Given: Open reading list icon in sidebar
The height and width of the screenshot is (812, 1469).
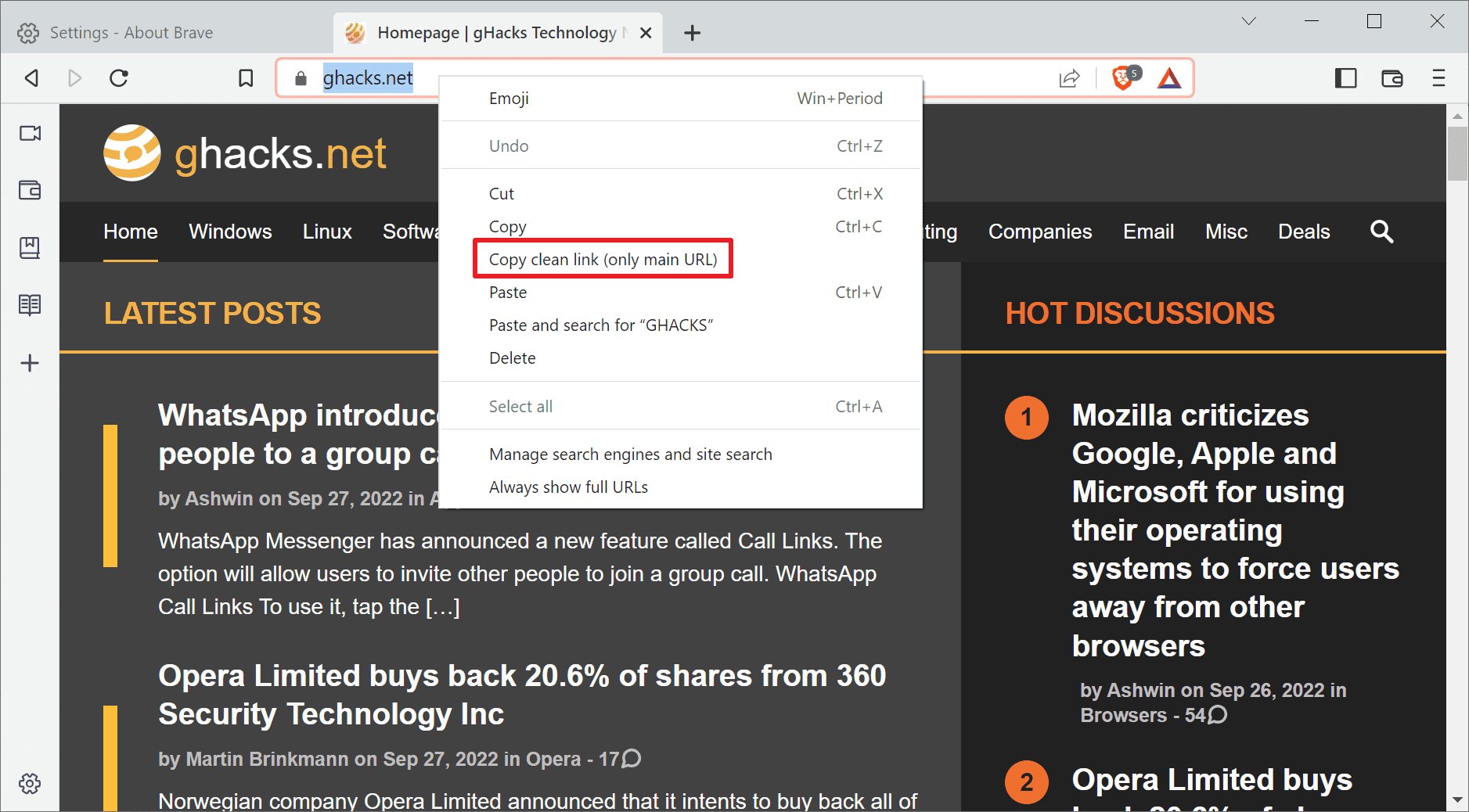Looking at the screenshot, I should tap(30, 304).
